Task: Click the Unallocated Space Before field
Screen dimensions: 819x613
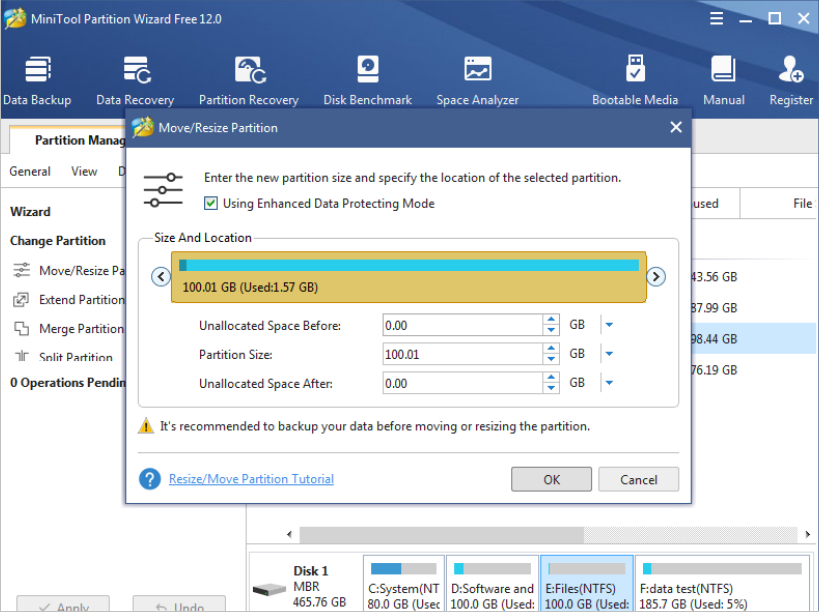Action: pos(463,325)
